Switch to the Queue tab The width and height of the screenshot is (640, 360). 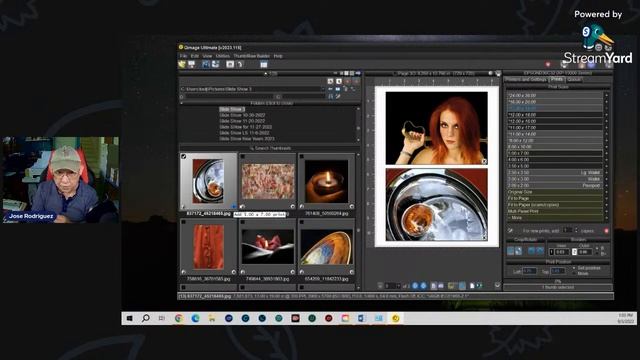coord(574,80)
